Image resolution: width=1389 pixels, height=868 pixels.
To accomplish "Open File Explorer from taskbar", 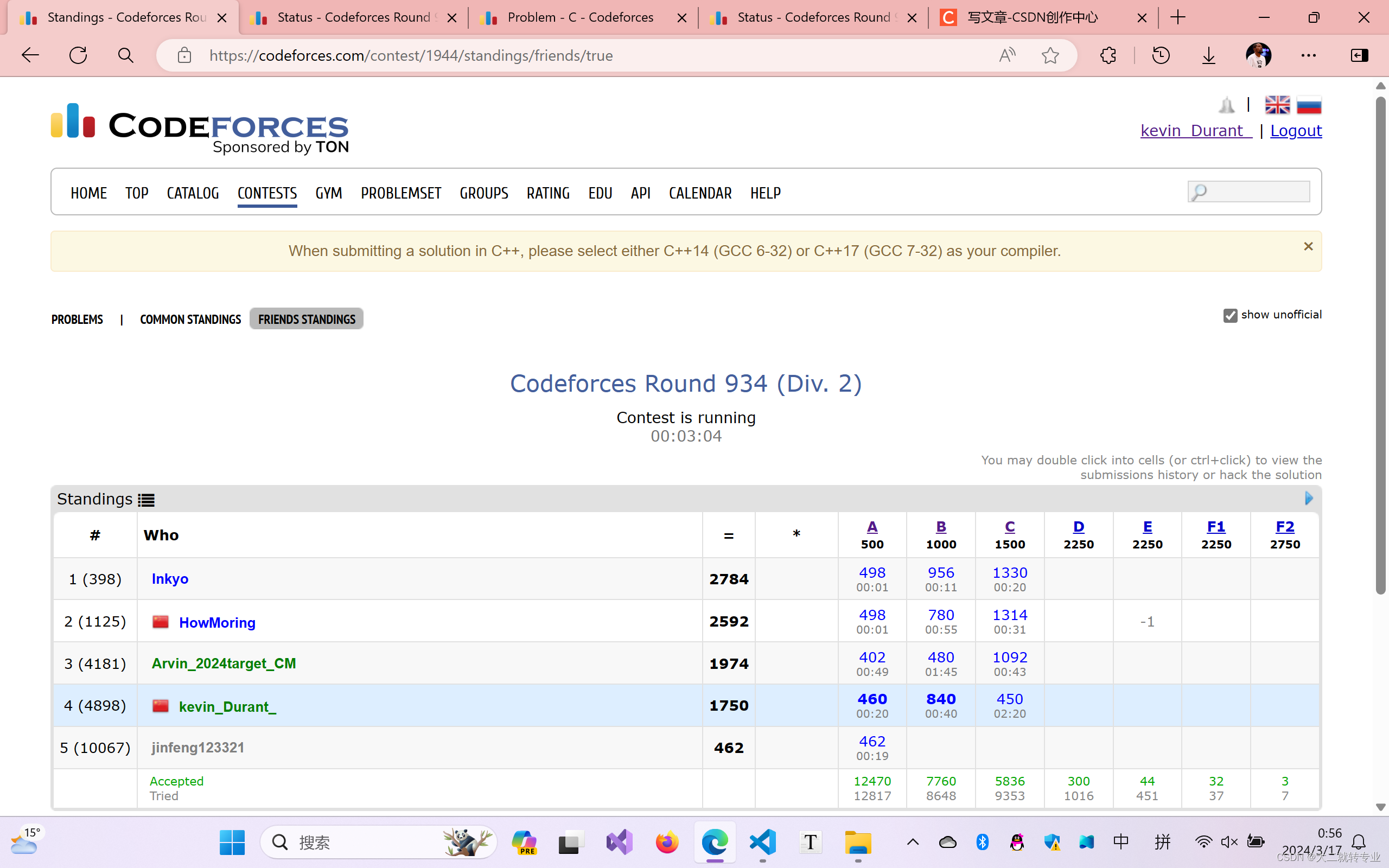I will point(858,842).
